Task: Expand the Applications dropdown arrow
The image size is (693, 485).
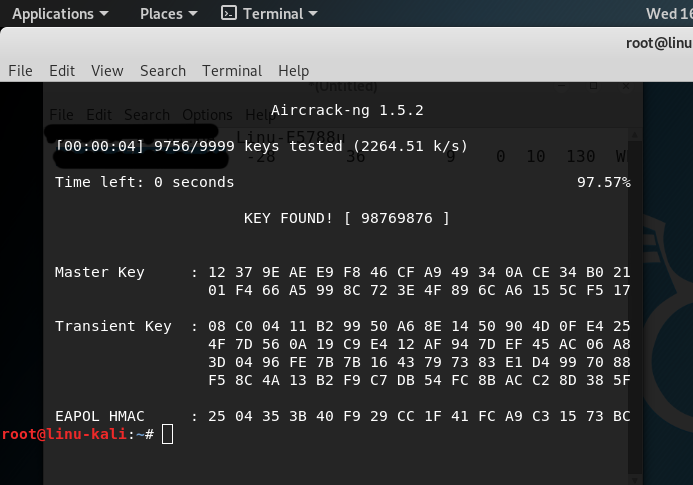Action: (104, 14)
